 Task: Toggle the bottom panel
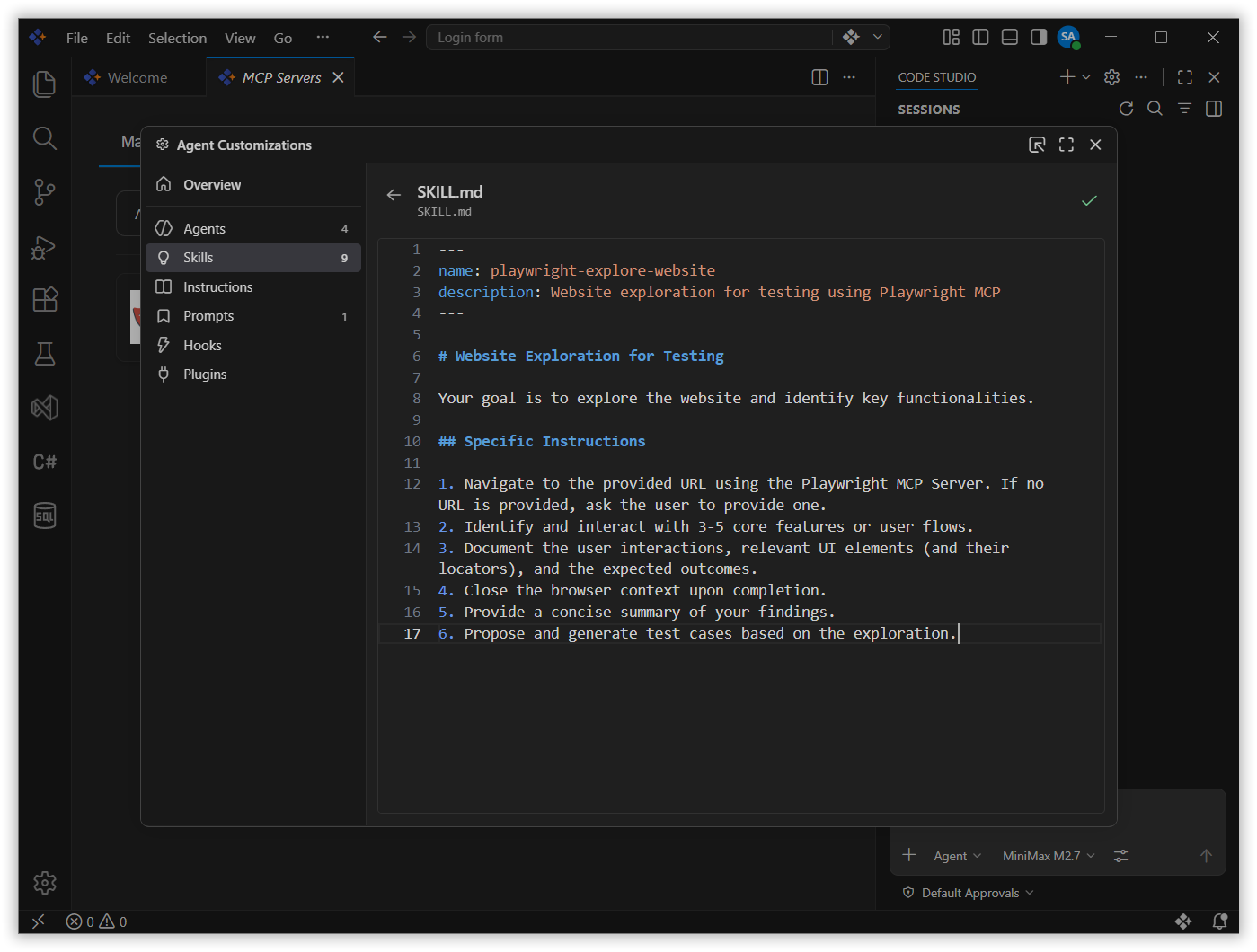click(x=1010, y=37)
